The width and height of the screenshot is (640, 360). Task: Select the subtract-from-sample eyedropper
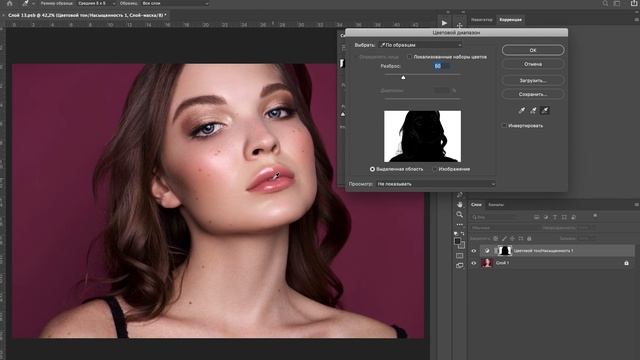(544, 110)
